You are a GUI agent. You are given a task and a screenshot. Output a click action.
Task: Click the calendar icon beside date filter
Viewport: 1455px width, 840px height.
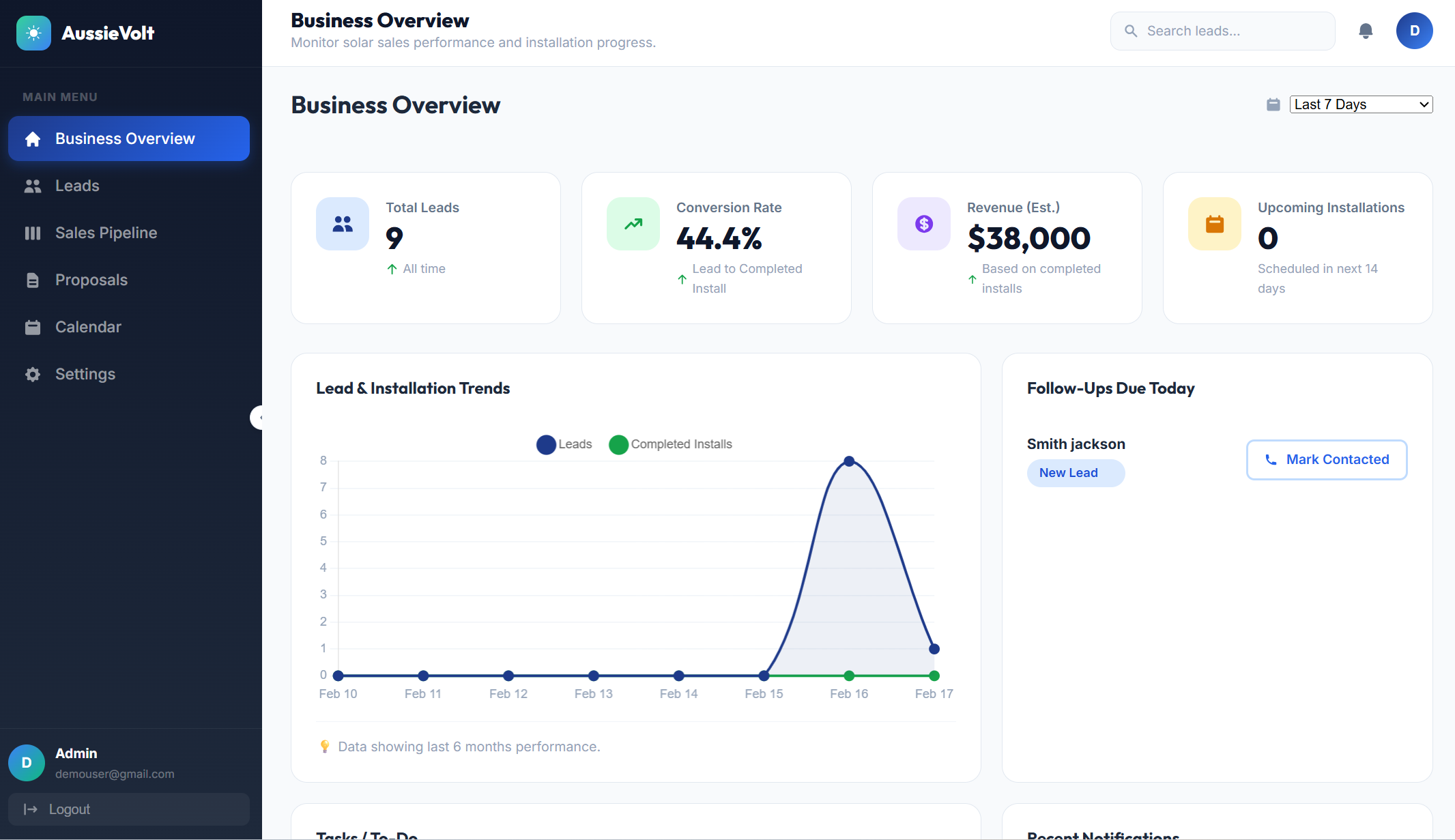coord(1273,104)
